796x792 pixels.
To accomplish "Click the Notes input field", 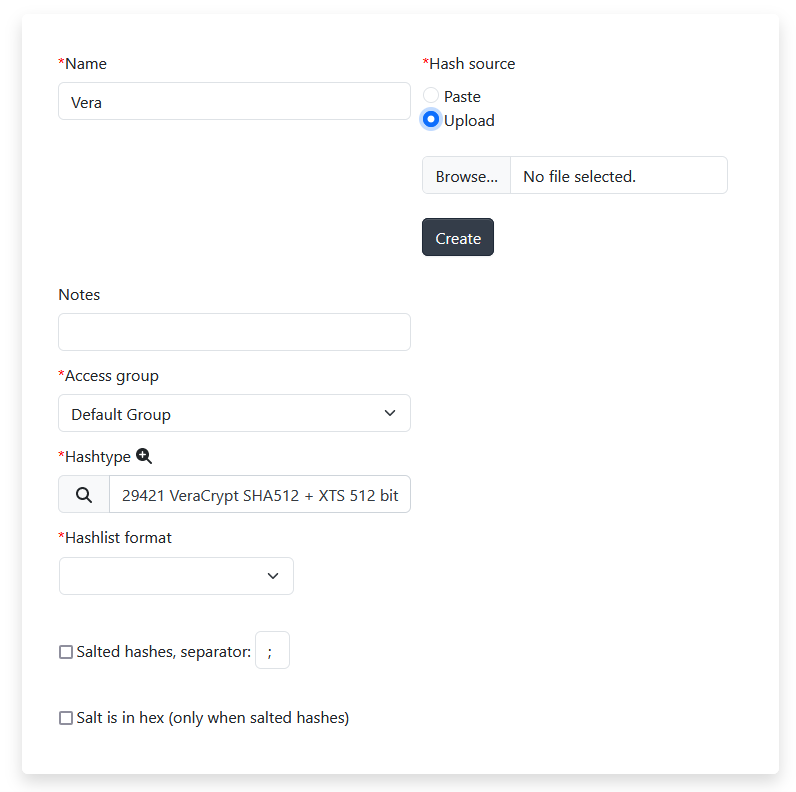I will [x=235, y=332].
